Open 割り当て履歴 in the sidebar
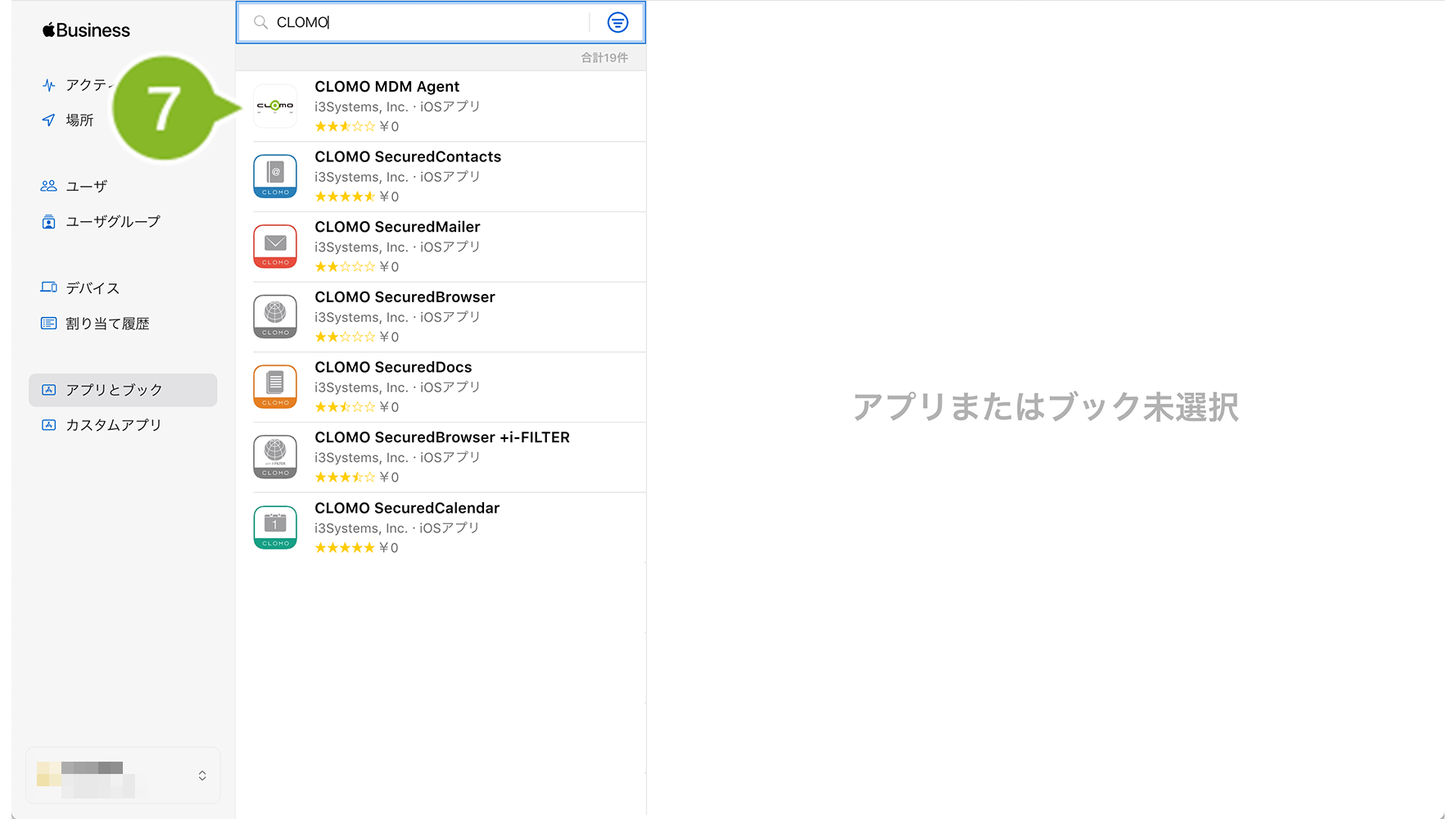The width and height of the screenshot is (1456, 819). click(107, 324)
